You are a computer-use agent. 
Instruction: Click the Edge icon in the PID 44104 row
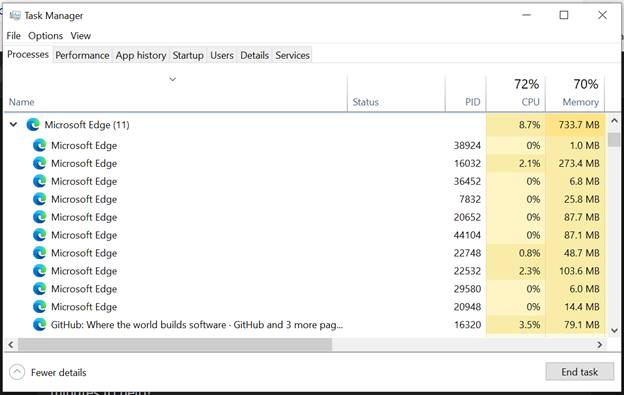39,235
